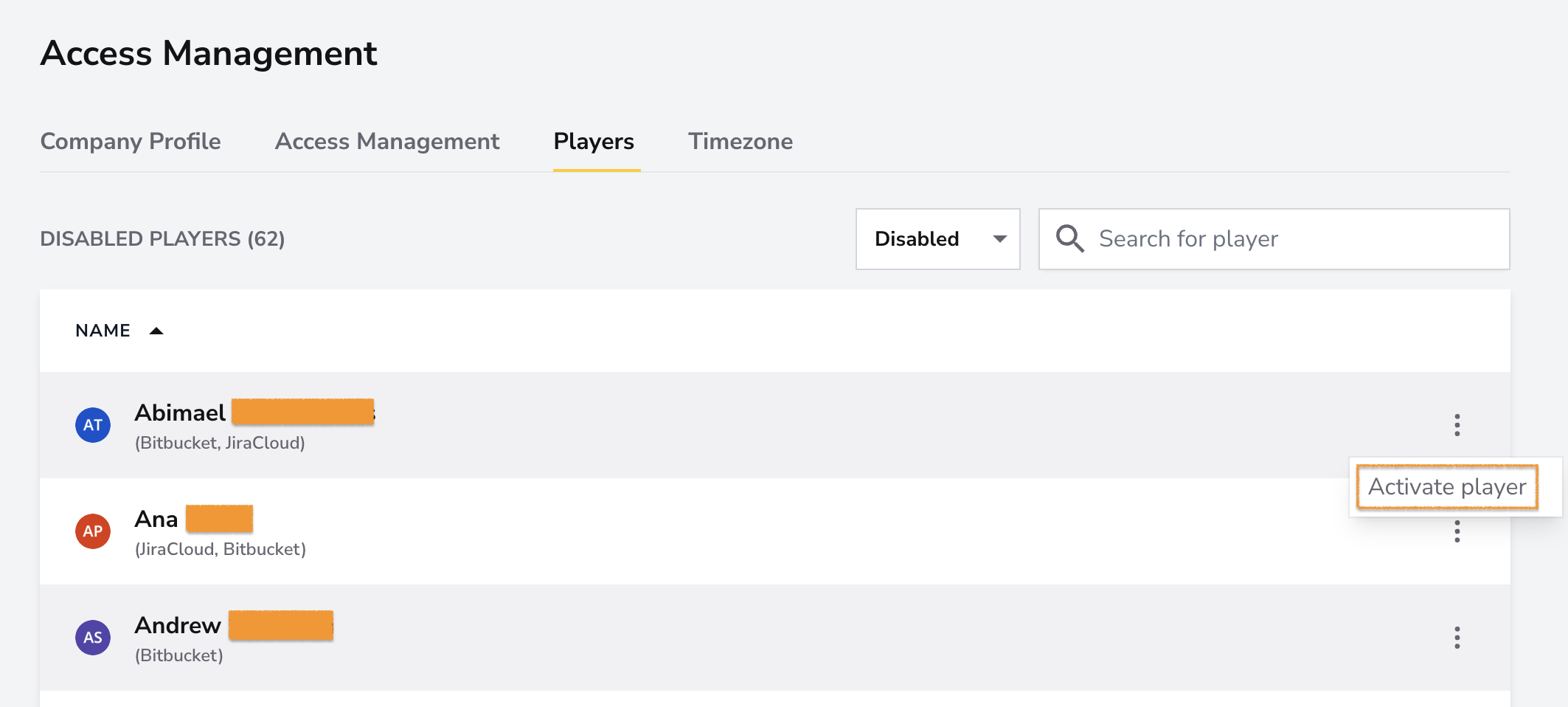Switch to the Access Management tab

tap(387, 141)
